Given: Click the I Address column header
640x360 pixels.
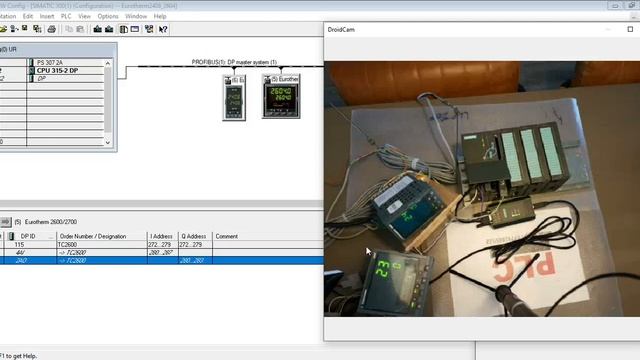Looking at the screenshot, I should [x=162, y=236].
